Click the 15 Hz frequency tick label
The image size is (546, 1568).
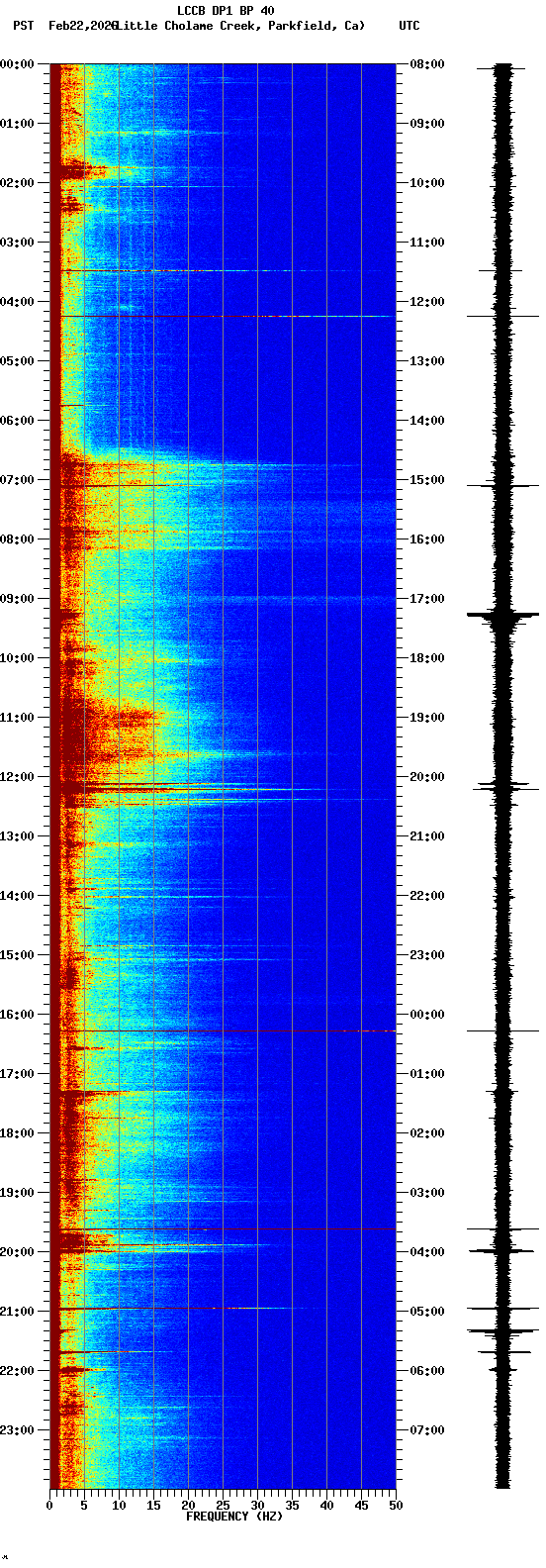coord(153,1506)
